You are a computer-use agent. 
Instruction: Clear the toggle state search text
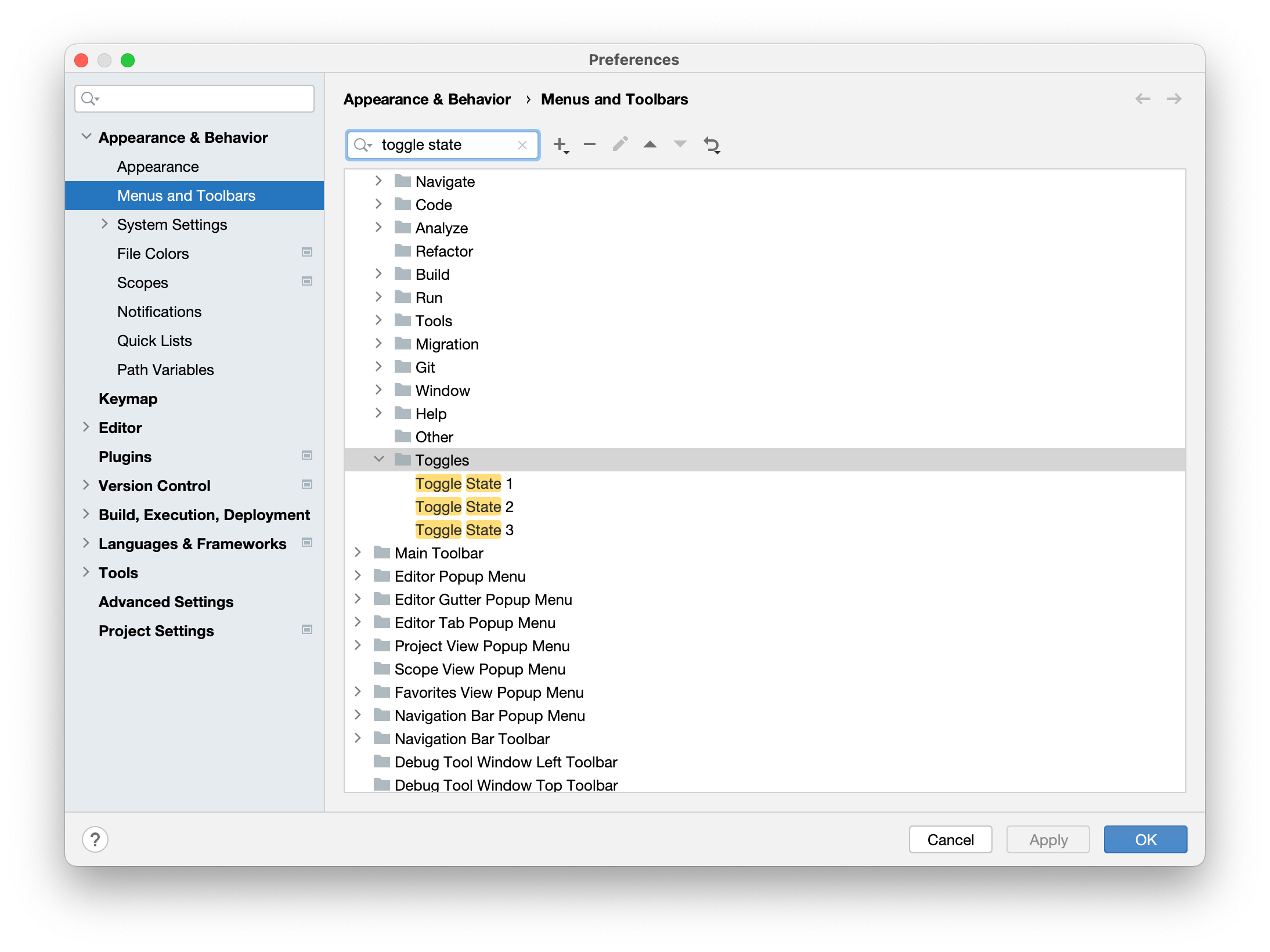(x=522, y=145)
